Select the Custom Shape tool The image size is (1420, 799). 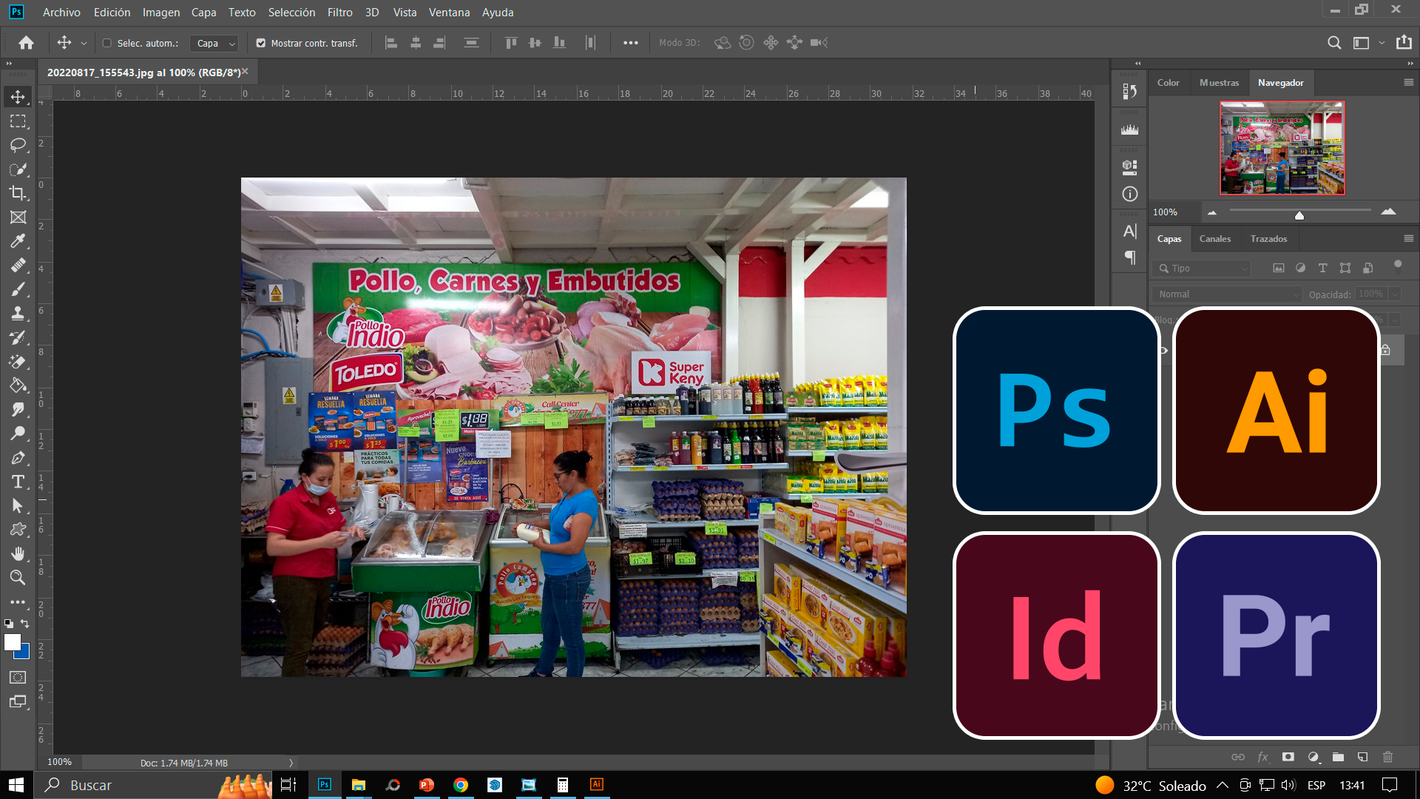18,529
